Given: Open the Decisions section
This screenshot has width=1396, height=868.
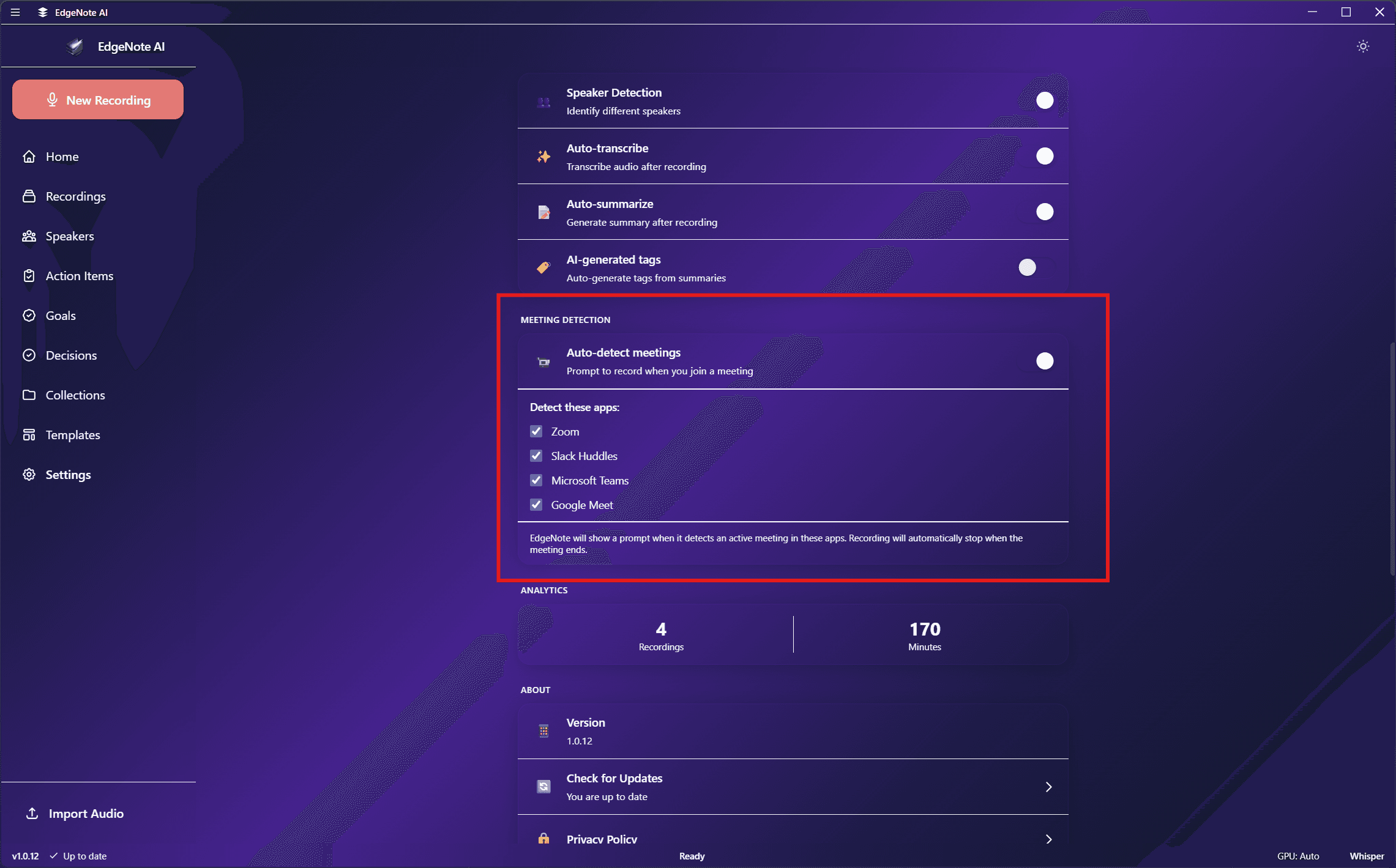Looking at the screenshot, I should coord(71,355).
